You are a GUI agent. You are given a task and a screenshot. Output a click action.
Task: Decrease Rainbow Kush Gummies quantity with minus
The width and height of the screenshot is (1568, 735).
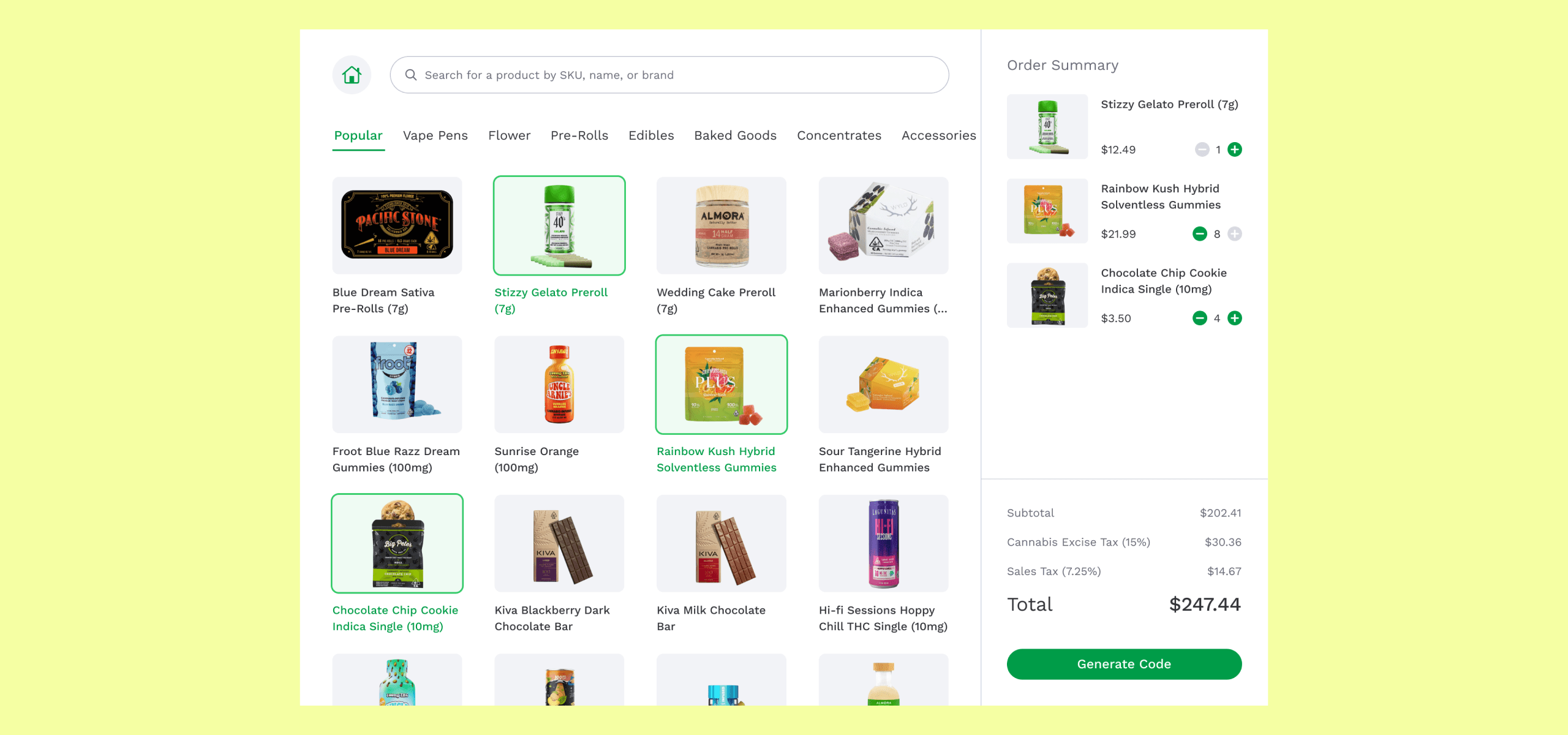click(x=1200, y=234)
